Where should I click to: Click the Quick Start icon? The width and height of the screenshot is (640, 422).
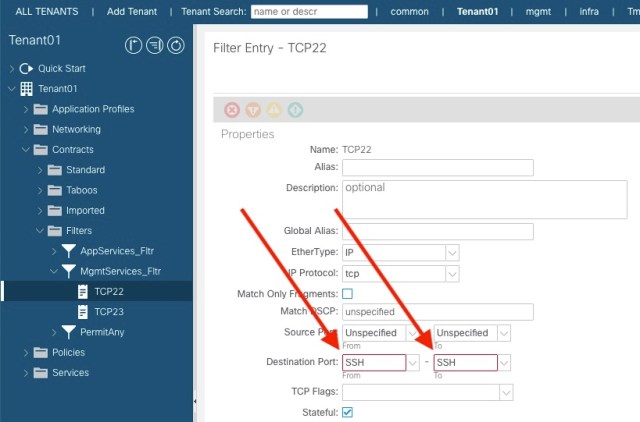27,68
